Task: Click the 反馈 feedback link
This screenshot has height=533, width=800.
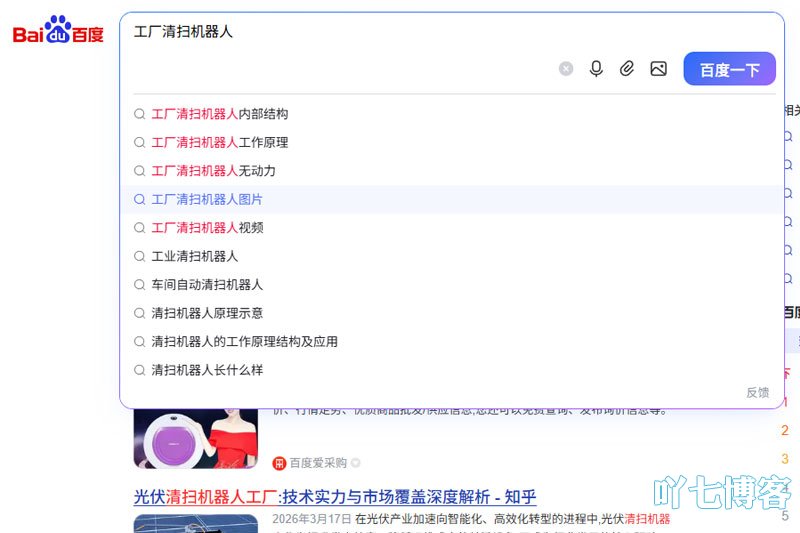Action: 758,392
